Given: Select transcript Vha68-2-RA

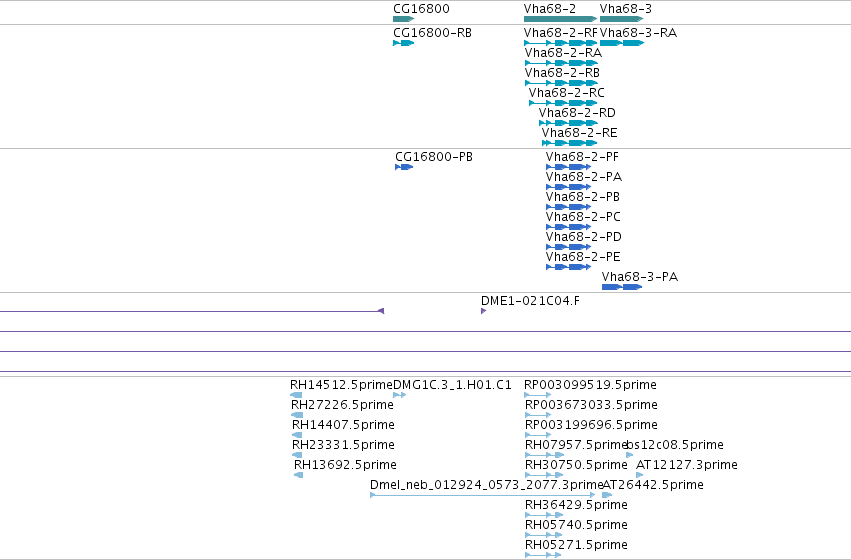Looking at the screenshot, I should pyautogui.click(x=563, y=53).
